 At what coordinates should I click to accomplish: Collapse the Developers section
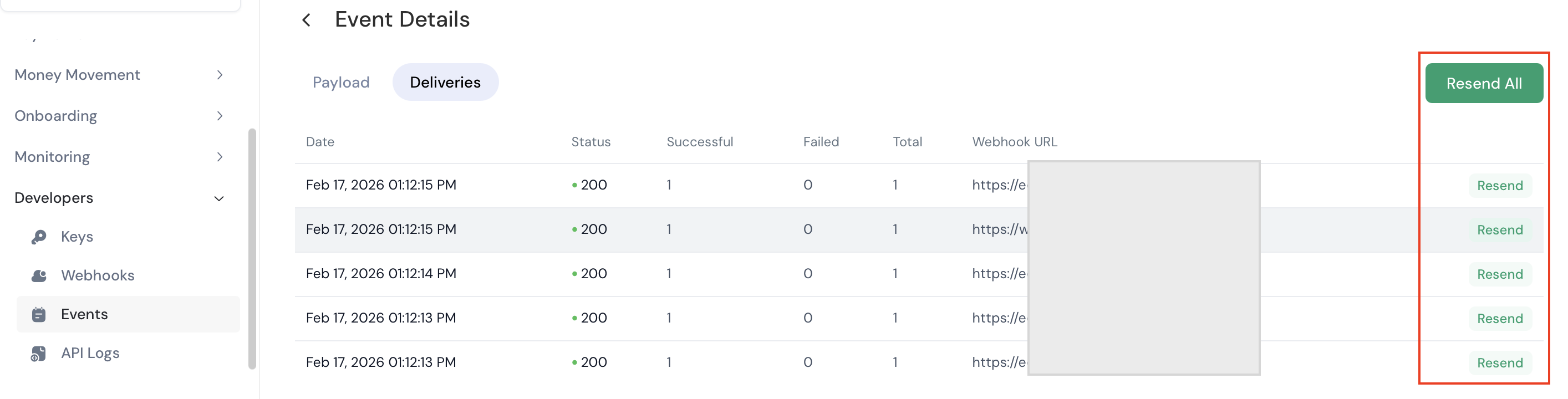click(x=219, y=198)
